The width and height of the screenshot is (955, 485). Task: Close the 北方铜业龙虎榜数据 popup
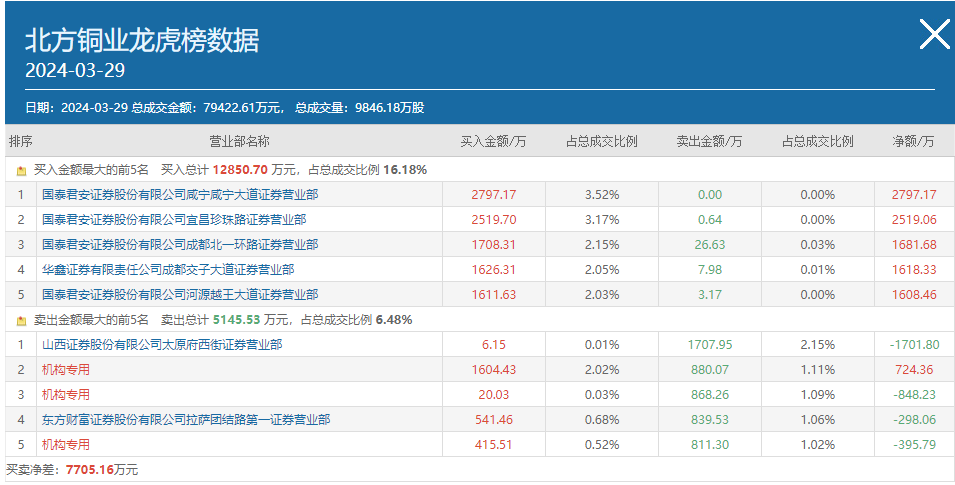(934, 34)
